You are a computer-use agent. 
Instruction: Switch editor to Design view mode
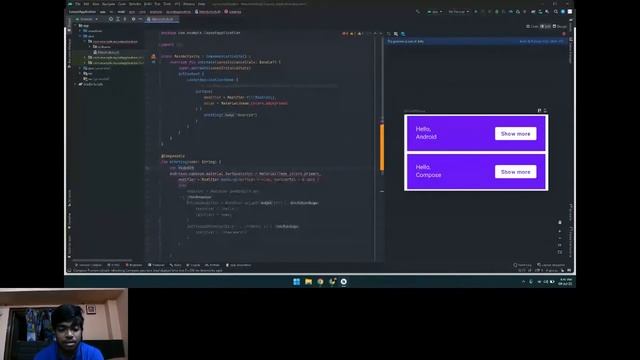coord(560,27)
